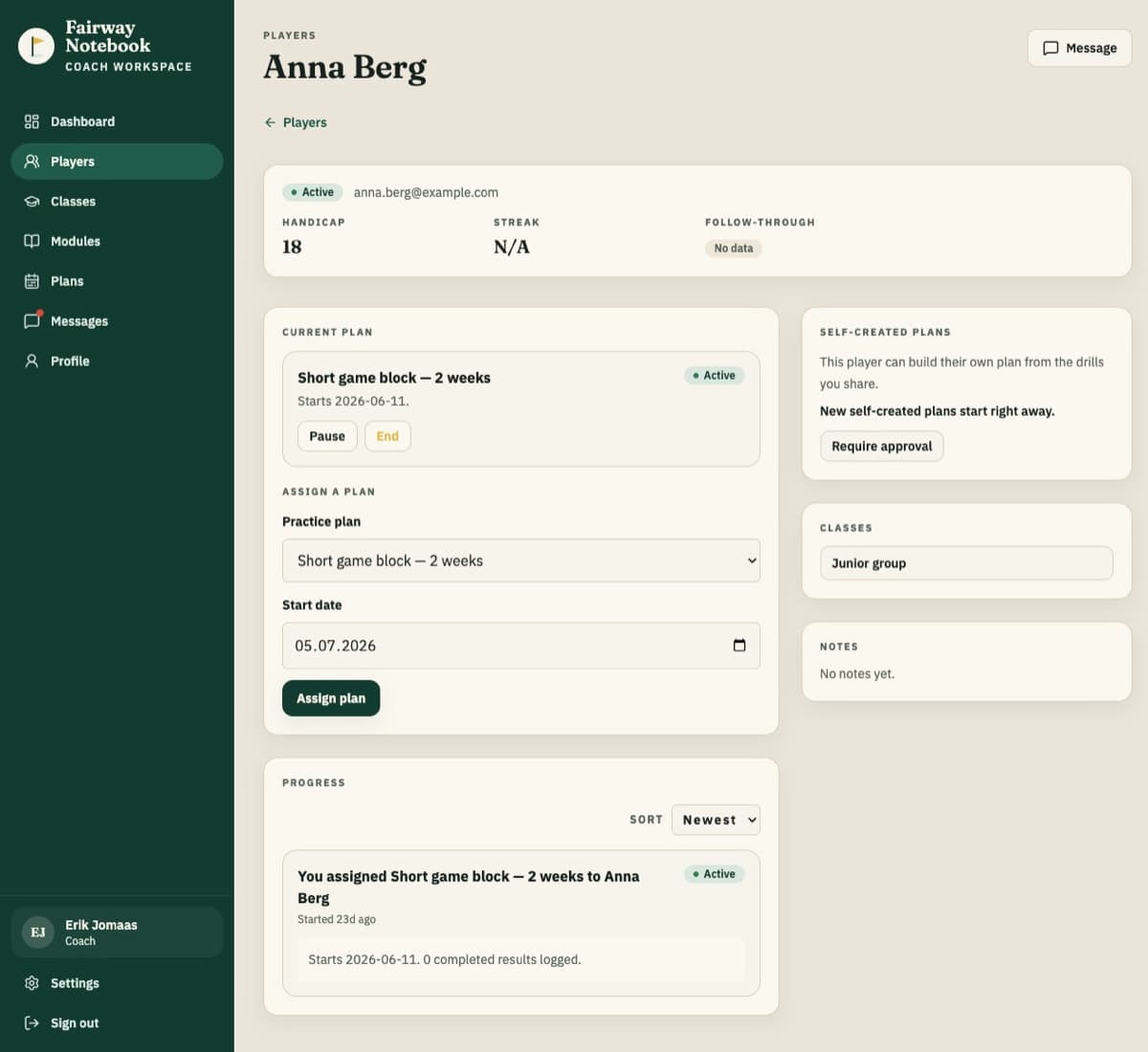Click Require approval button
The width and height of the screenshot is (1148, 1052).
(x=882, y=446)
